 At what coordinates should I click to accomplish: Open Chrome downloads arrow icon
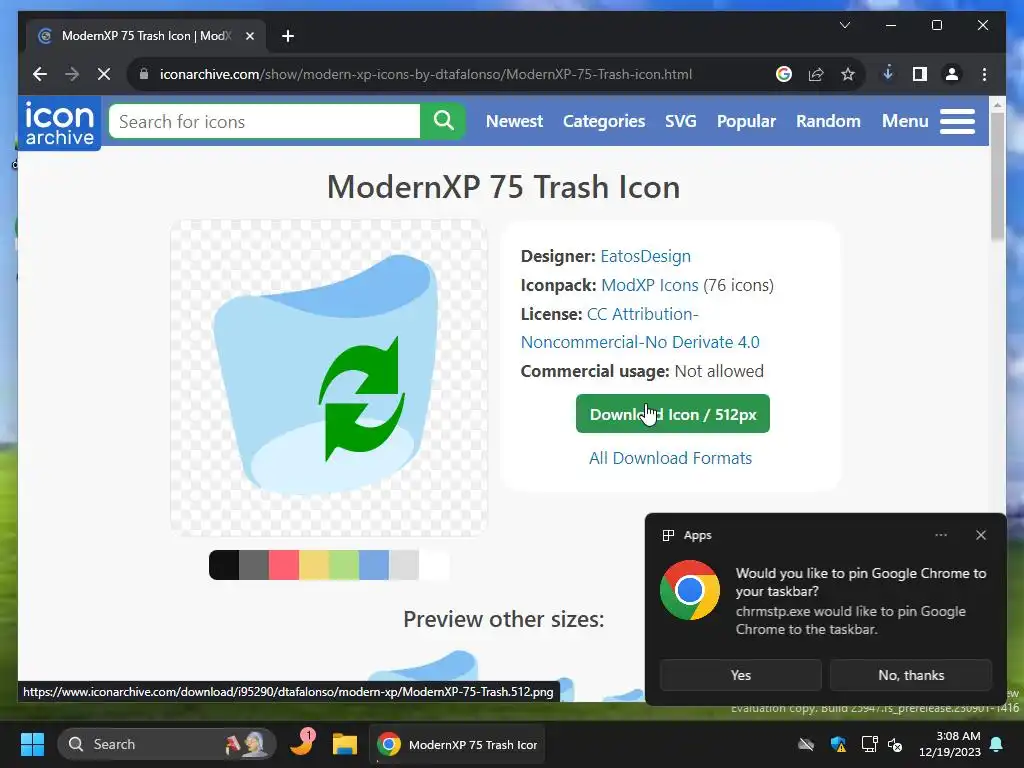click(888, 73)
